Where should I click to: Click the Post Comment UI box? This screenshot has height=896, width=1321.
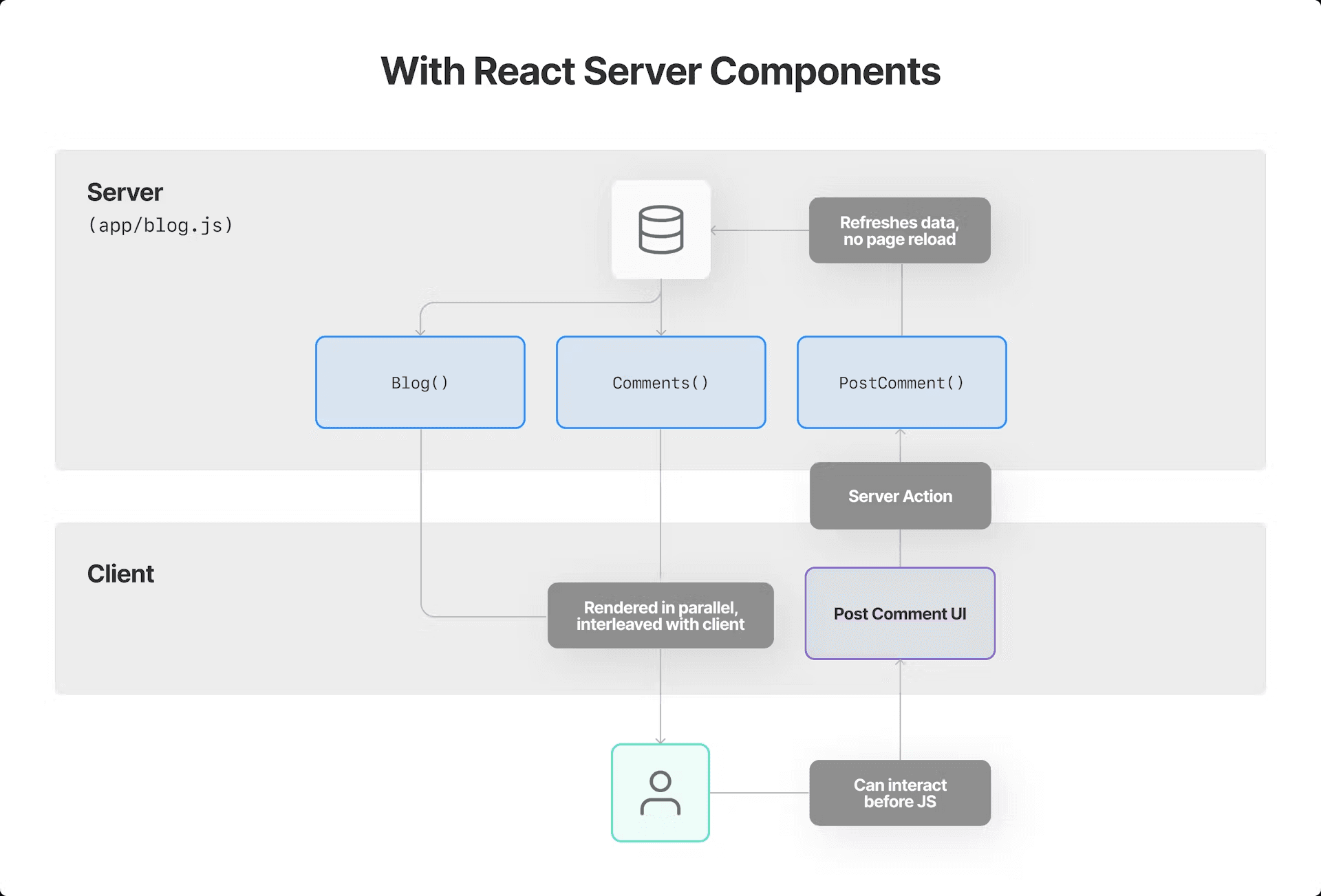(x=899, y=613)
